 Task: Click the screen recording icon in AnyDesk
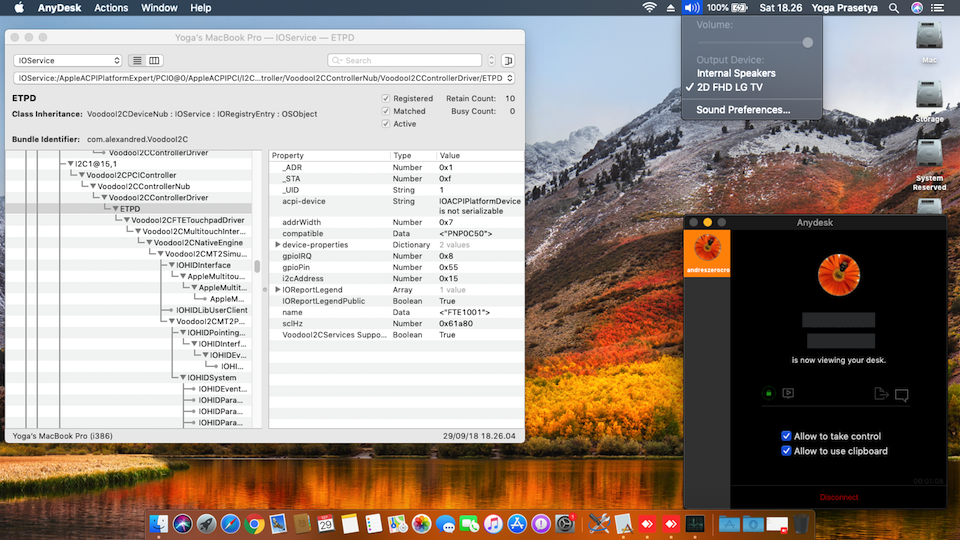788,394
